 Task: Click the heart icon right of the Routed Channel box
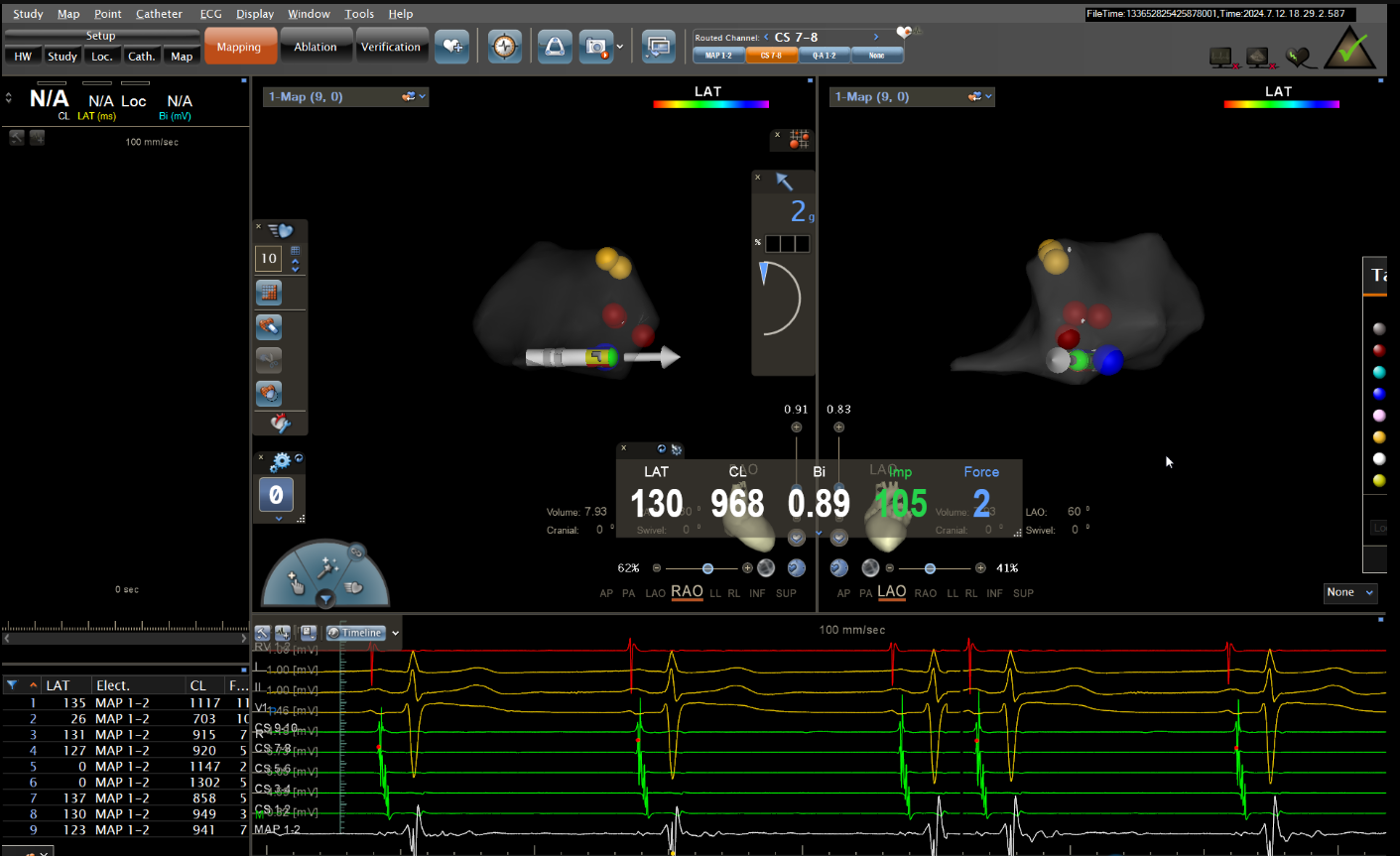[x=904, y=33]
